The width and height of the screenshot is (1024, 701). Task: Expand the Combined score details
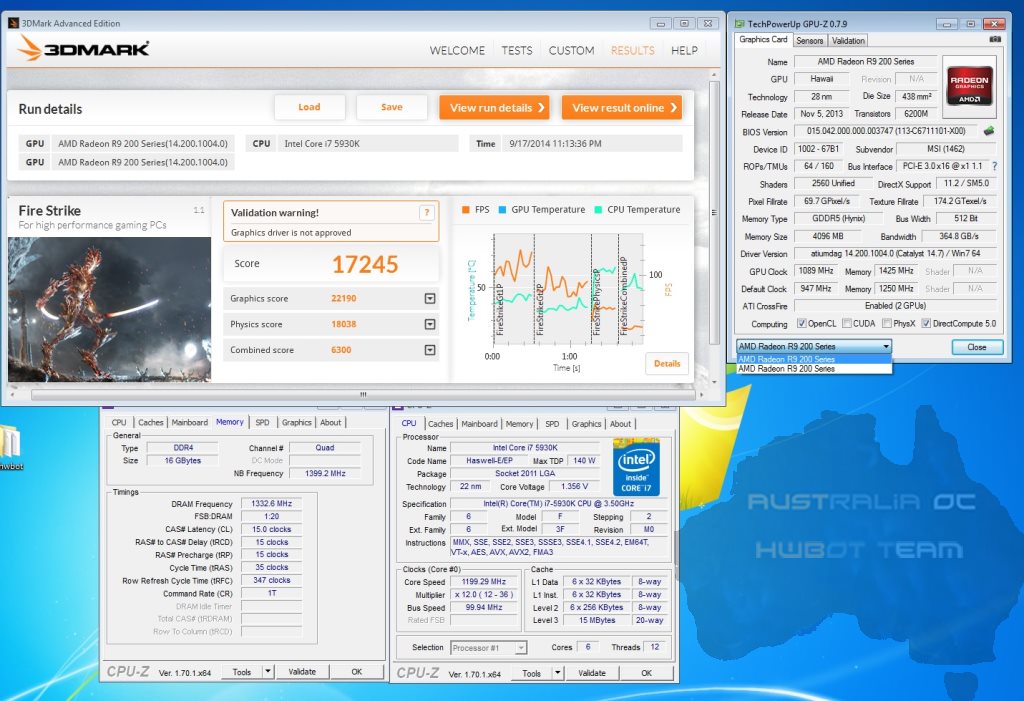point(430,350)
